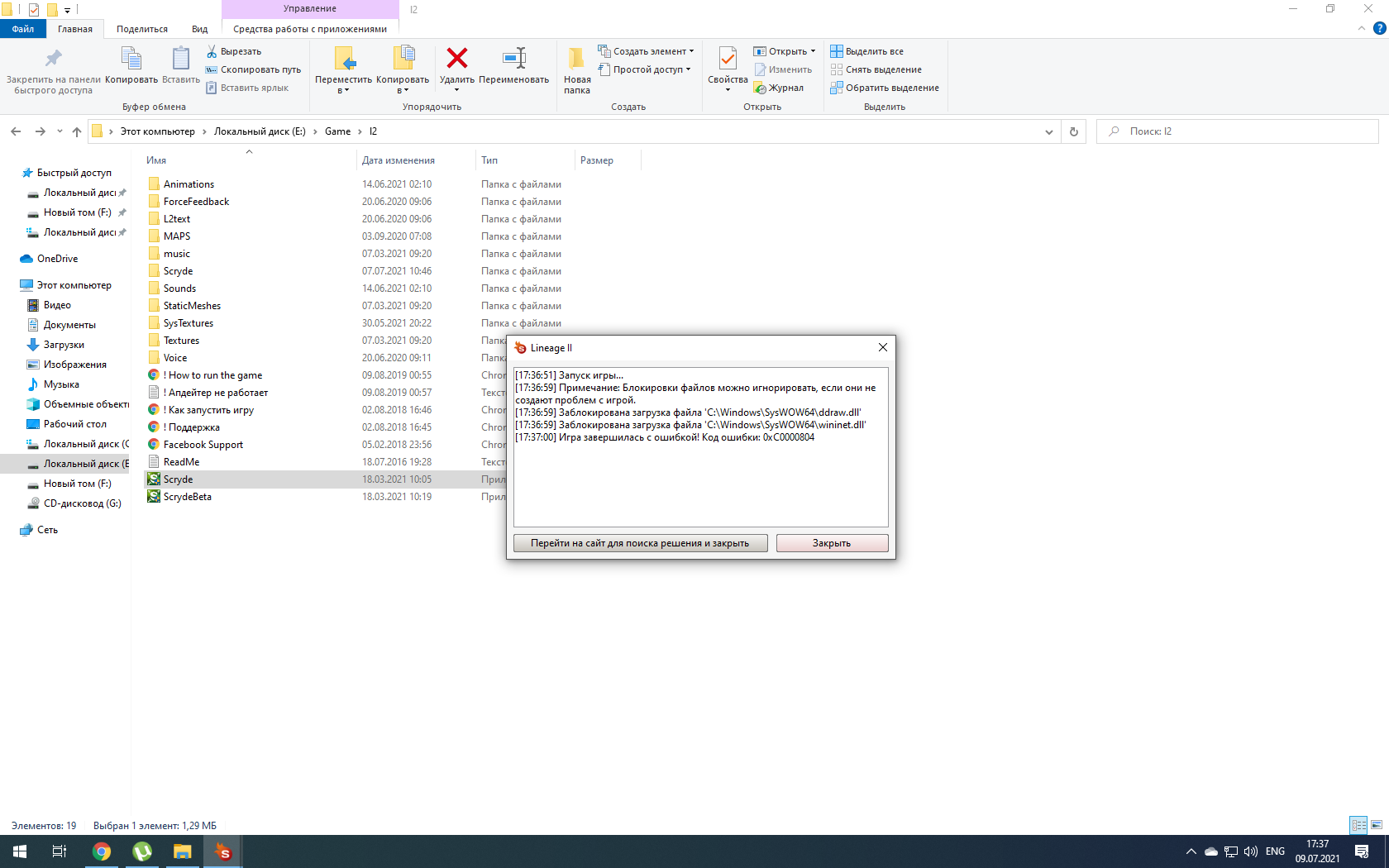Pin to Quick access panel icon

pyautogui.click(x=53, y=59)
